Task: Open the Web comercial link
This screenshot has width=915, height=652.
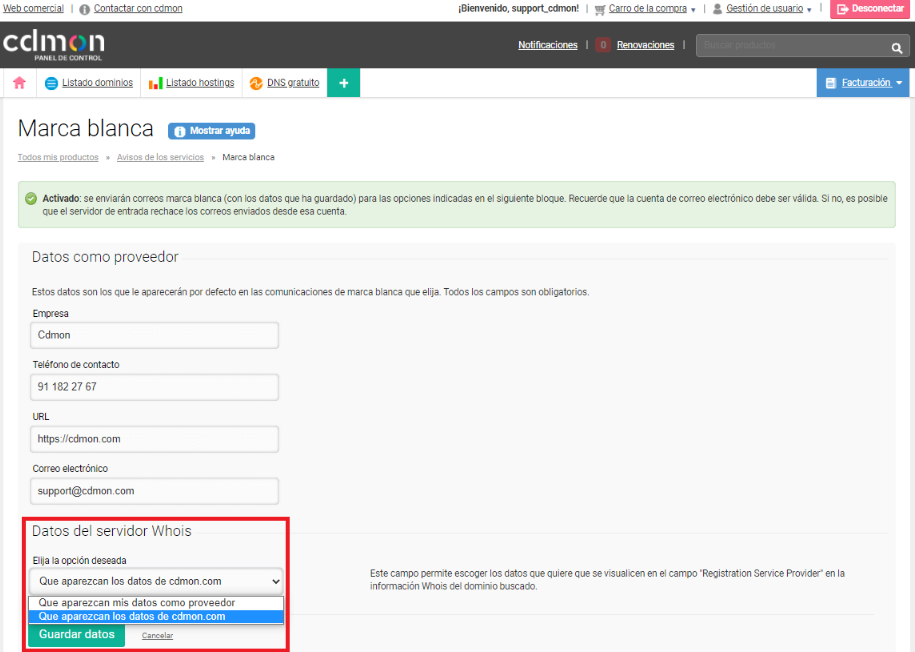Action: 33,9
